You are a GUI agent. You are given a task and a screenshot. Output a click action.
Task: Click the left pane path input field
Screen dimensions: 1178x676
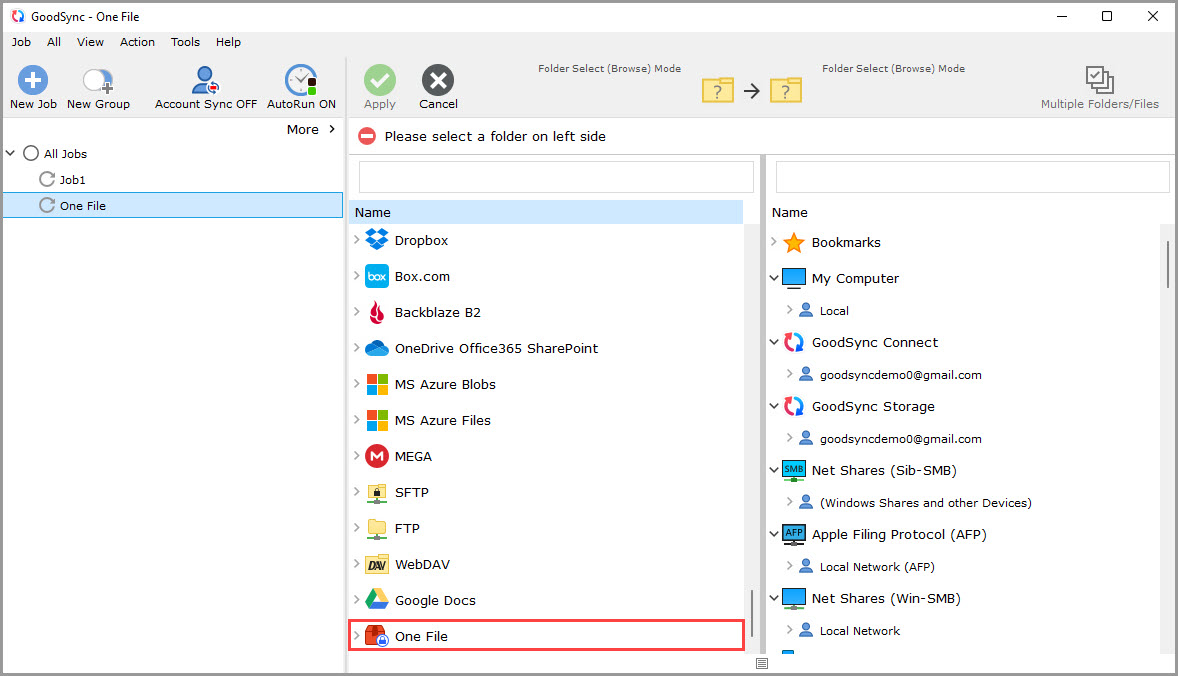click(556, 177)
